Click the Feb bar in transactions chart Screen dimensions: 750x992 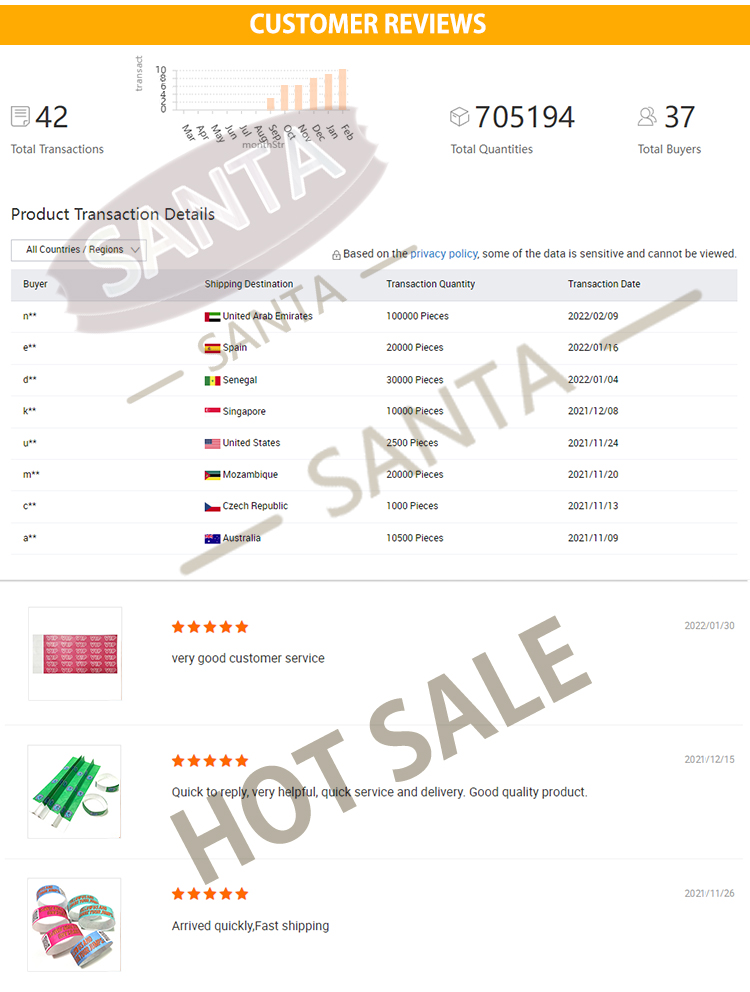click(x=342, y=90)
